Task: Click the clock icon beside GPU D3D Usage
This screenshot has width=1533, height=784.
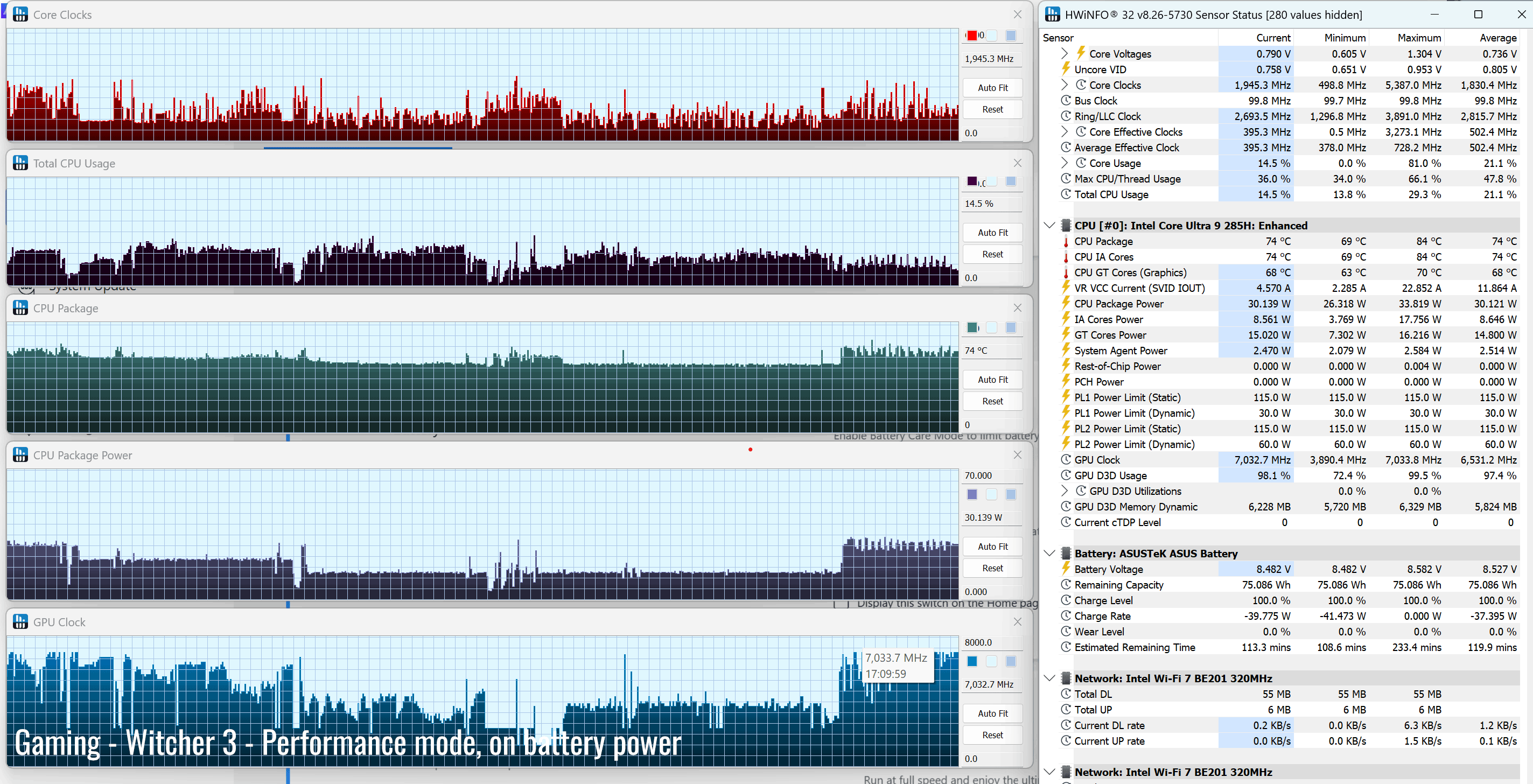Action: [1066, 475]
